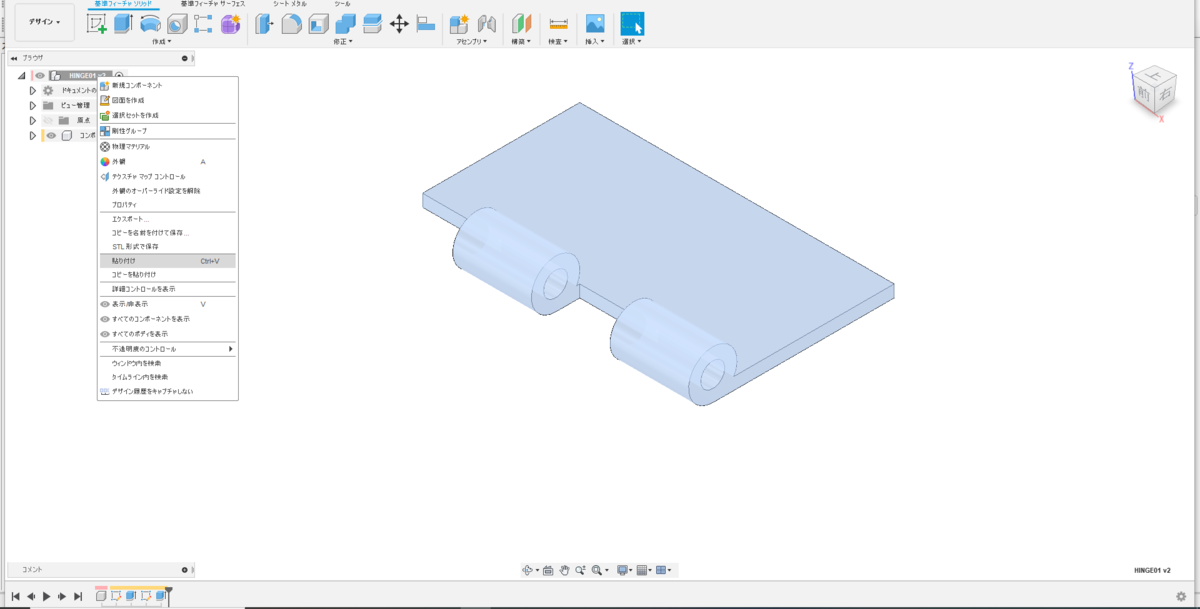Open the デザイン workspace dropdown

click(44, 22)
